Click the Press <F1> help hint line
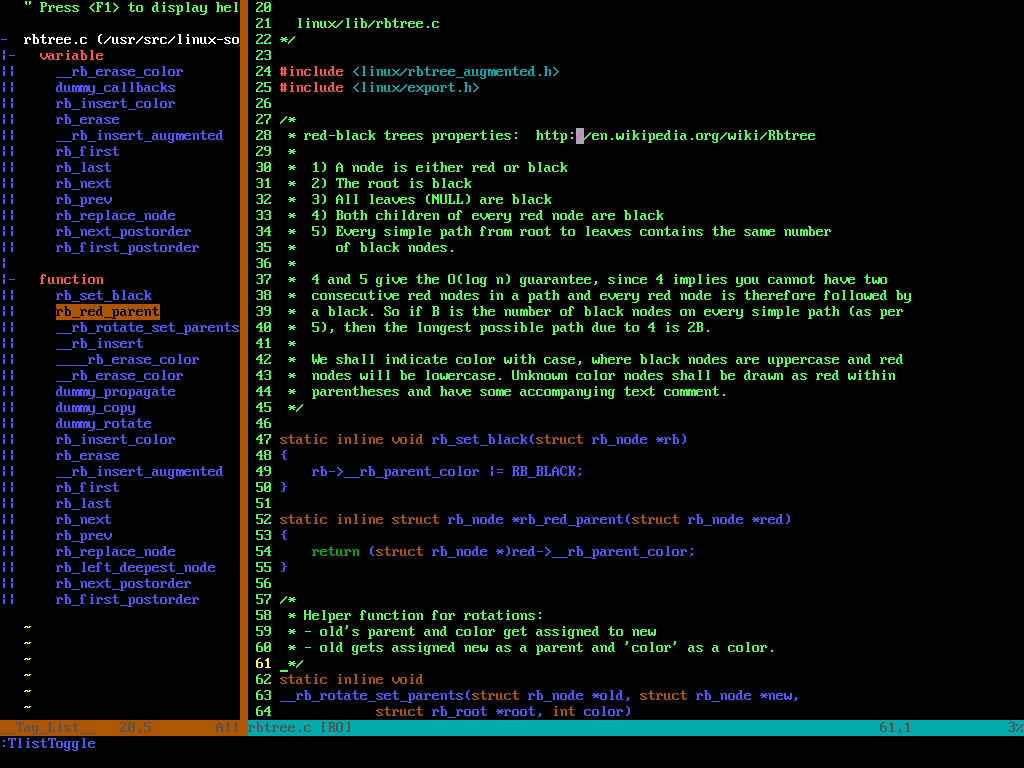Viewport: 1024px width, 768px height. pyautogui.click(x=131, y=8)
